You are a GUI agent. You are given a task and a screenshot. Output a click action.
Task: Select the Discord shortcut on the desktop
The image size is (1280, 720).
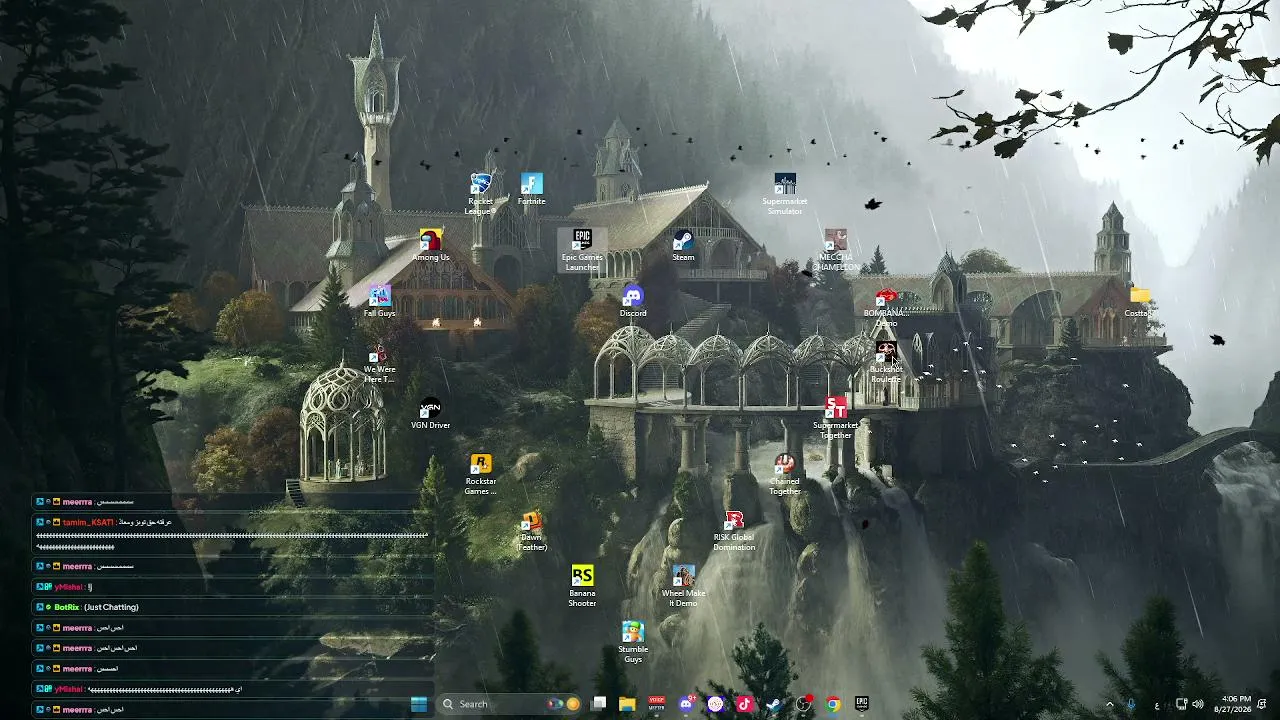[x=633, y=301]
